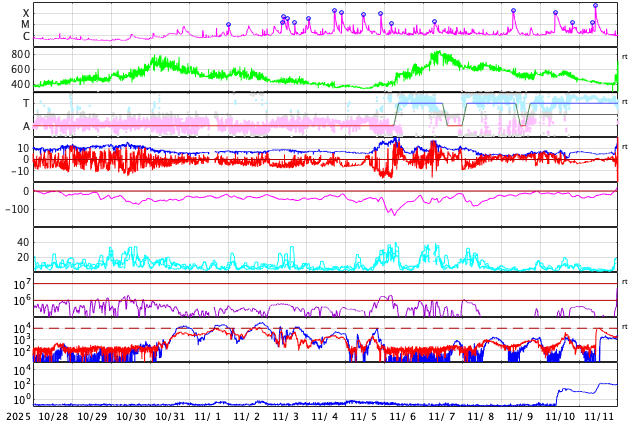Viewport: 634px width, 424px height.
Task: Click the 40 value on cyan plot axis
Action: (x=23, y=242)
